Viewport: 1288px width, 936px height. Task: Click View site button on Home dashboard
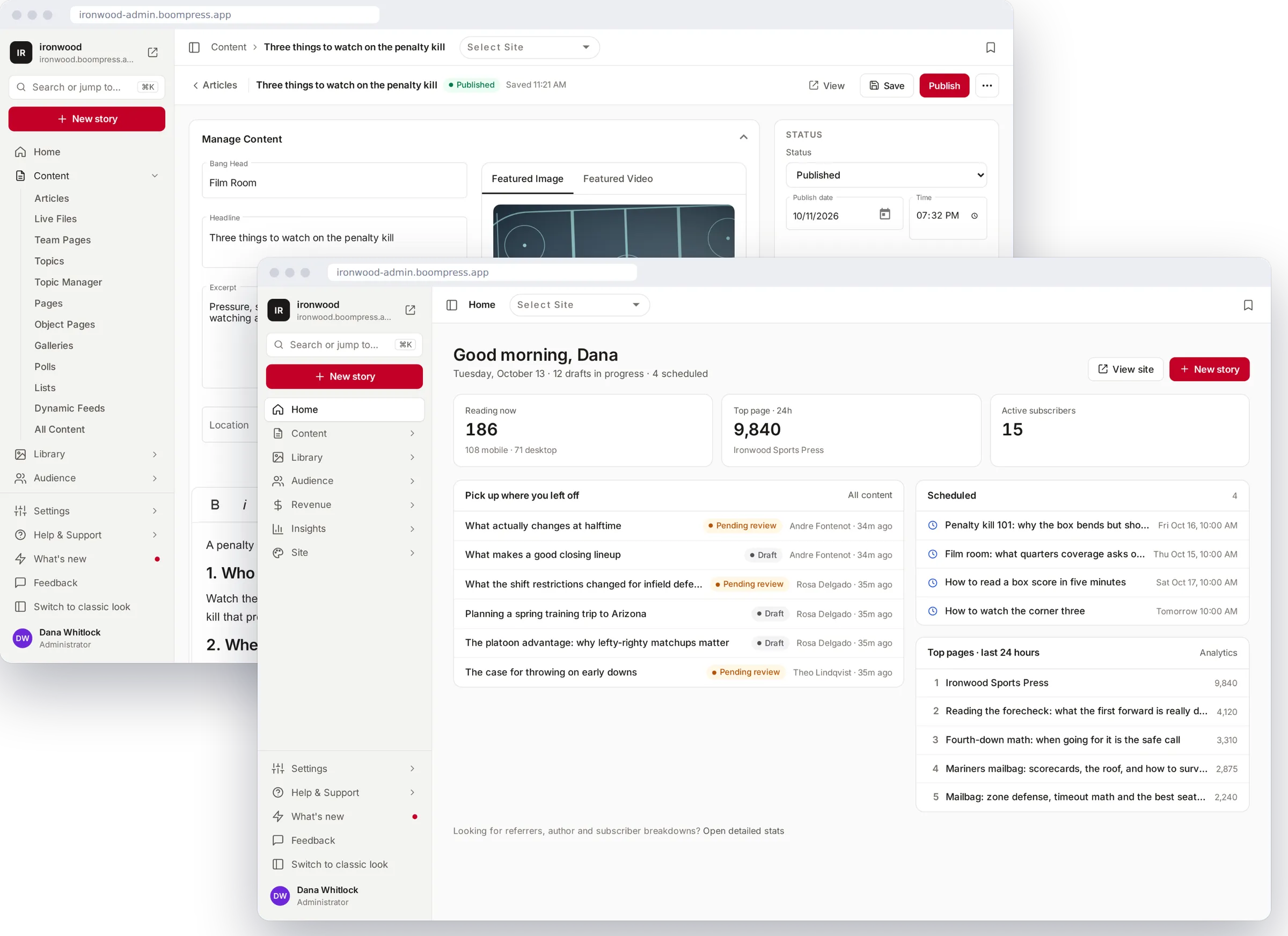[x=1125, y=369]
